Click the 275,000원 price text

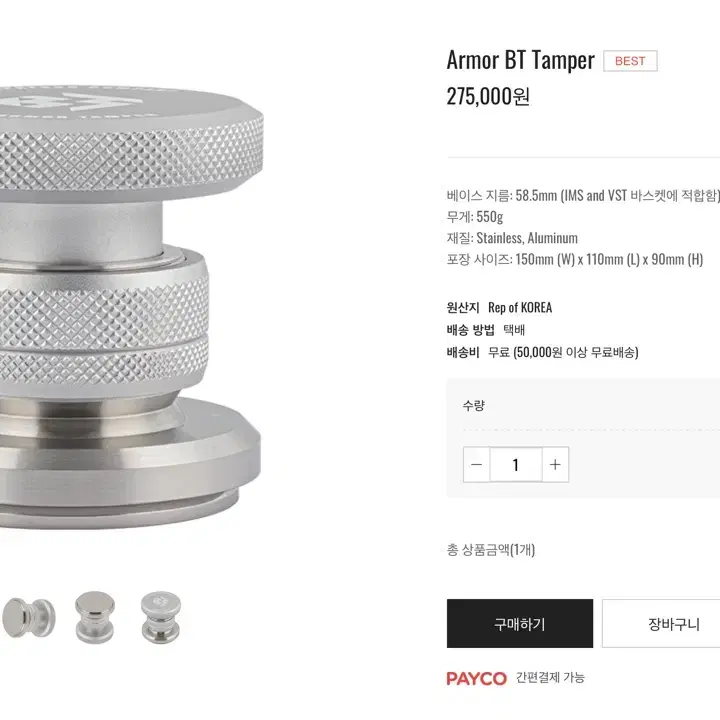click(x=488, y=96)
